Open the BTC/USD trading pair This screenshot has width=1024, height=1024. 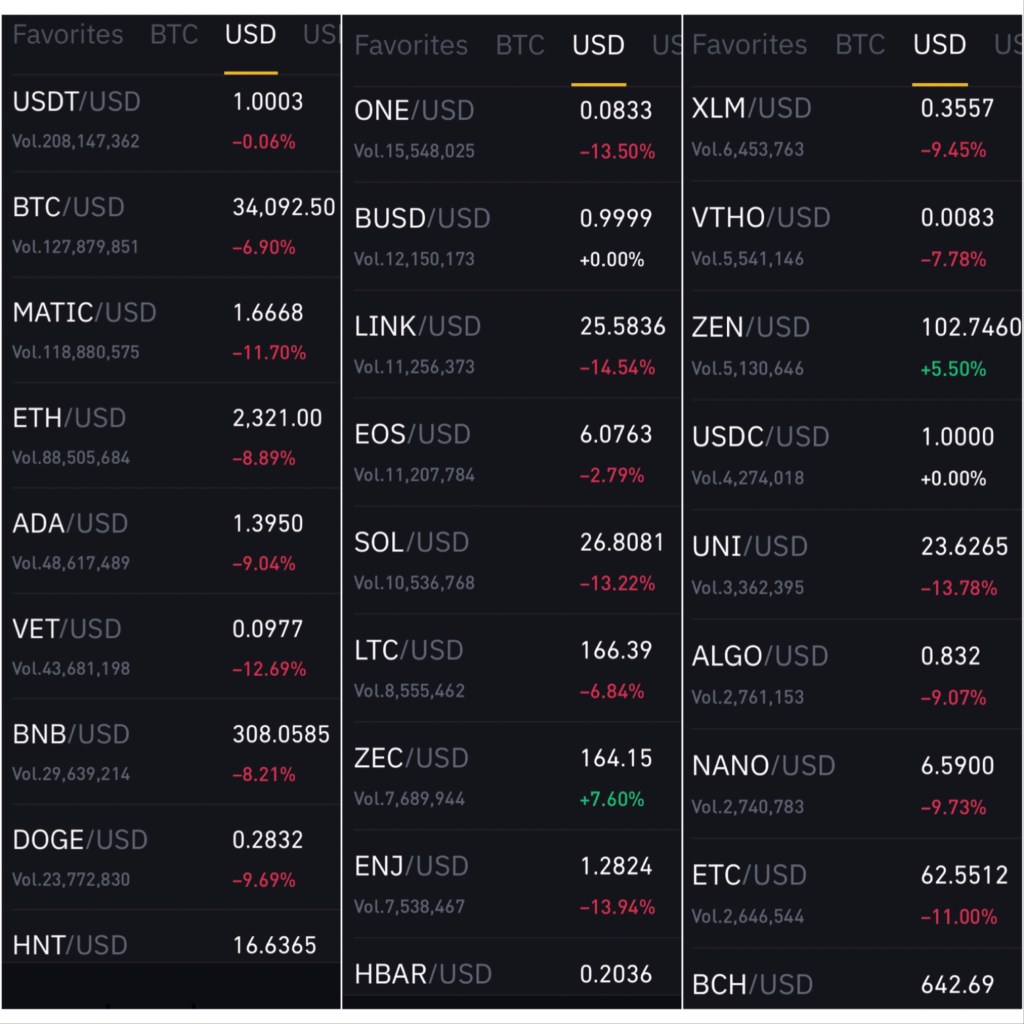coord(69,208)
